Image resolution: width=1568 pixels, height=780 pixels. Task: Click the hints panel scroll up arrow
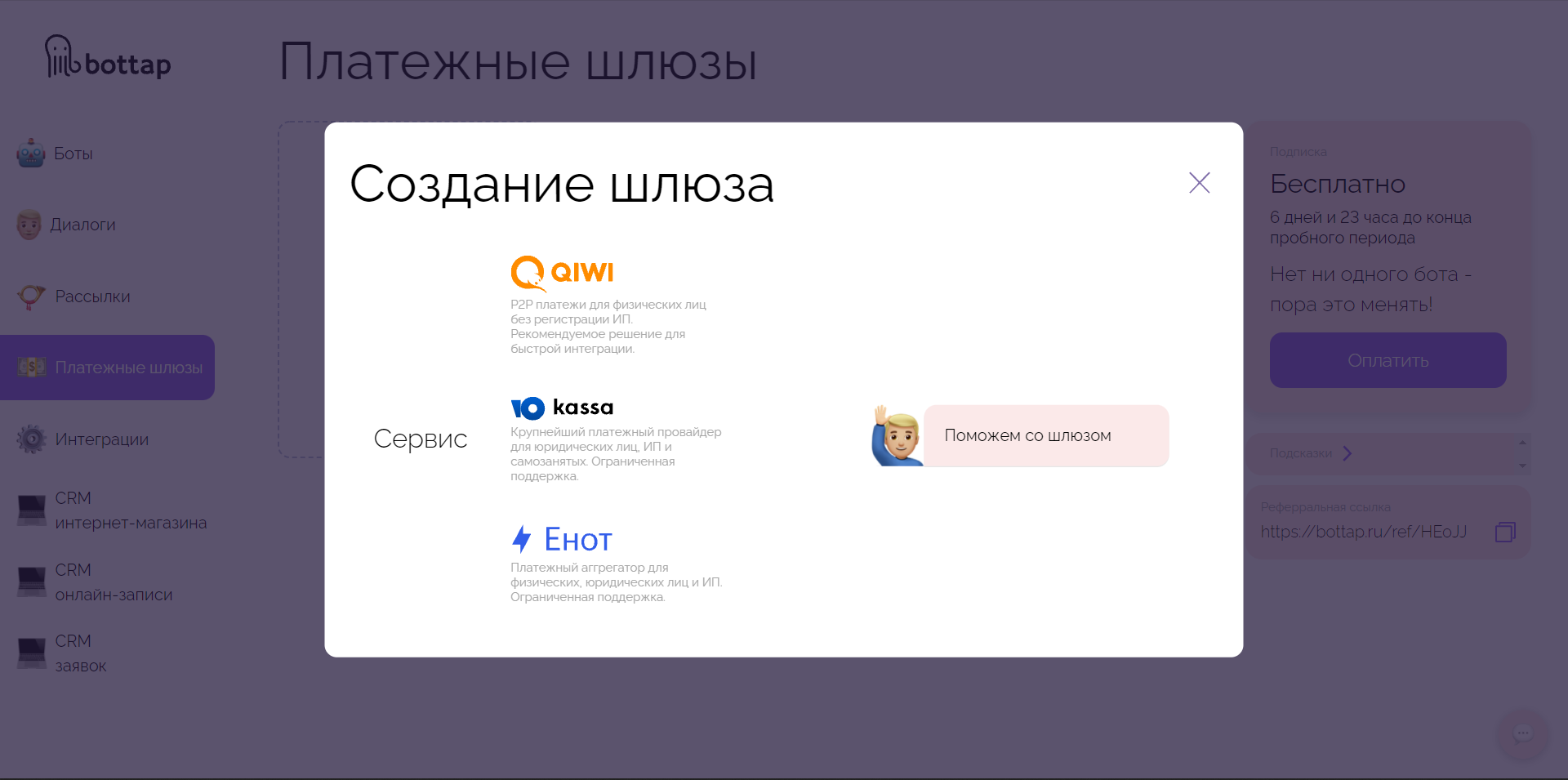tap(1522, 443)
